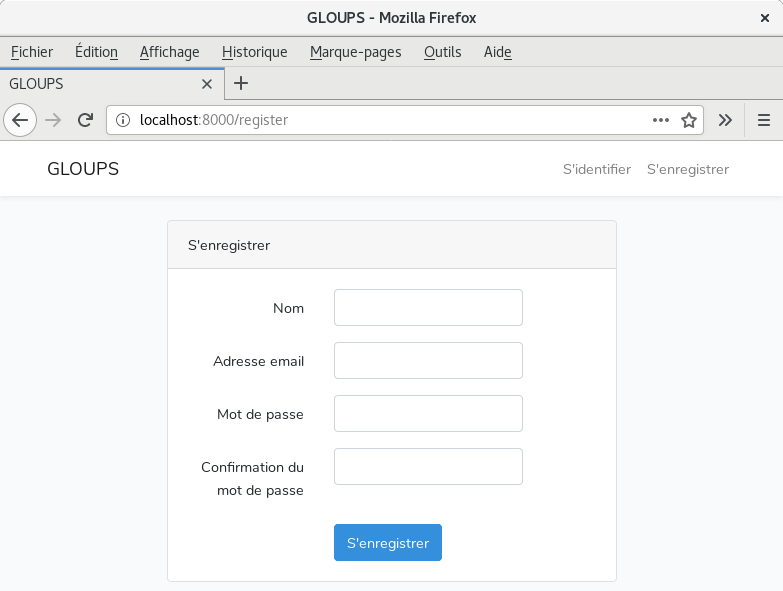
Task: Open the Fichier menu
Action: [32, 52]
